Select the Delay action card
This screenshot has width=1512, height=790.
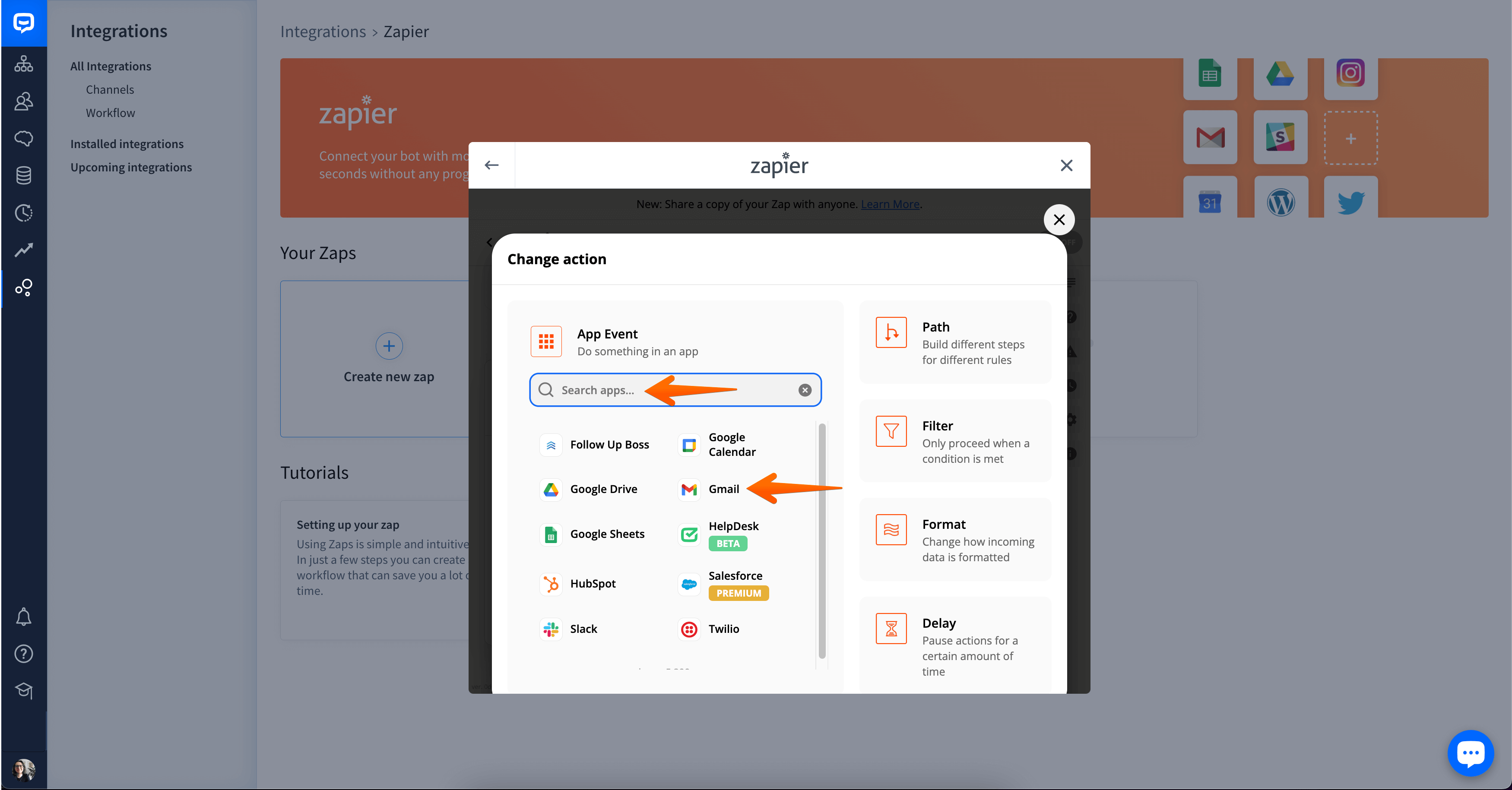(x=955, y=645)
